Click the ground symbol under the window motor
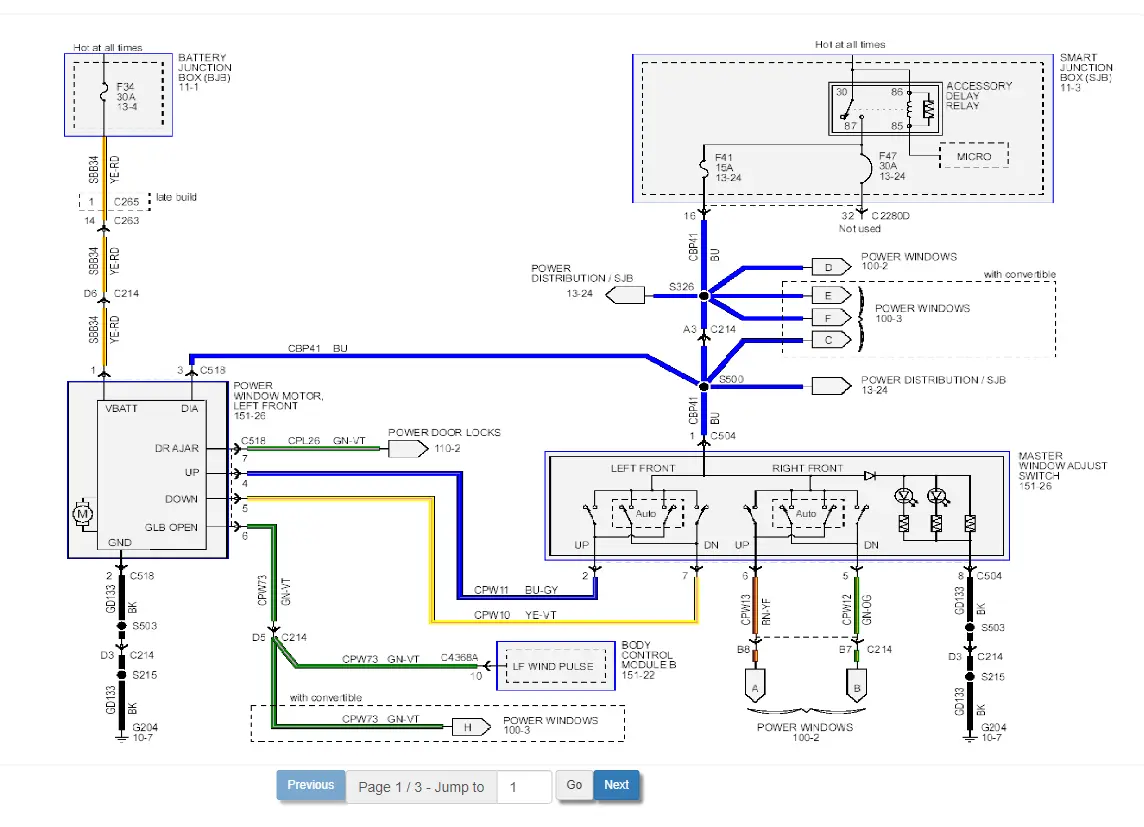Viewport: 1144px width, 827px height. point(122,738)
